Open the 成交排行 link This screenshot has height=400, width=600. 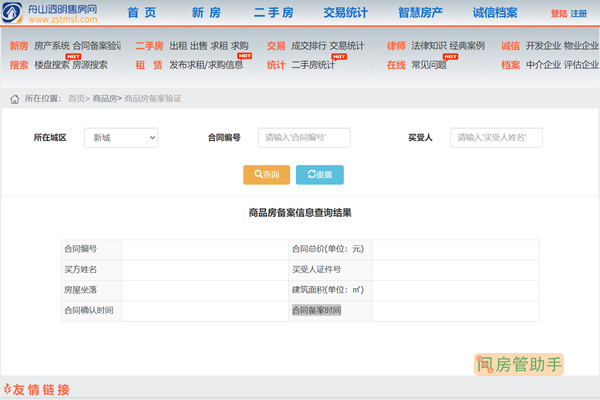[x=309, y=46]
